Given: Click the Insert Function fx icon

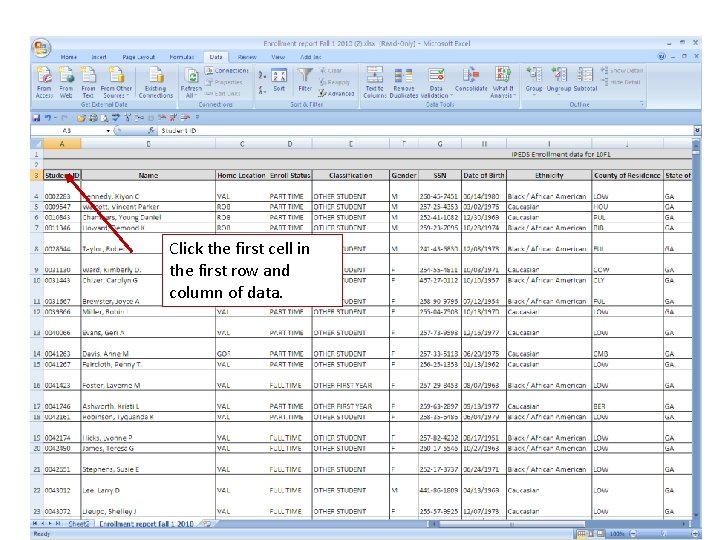Looking at the screenshot, I should [x=151, y=131].
